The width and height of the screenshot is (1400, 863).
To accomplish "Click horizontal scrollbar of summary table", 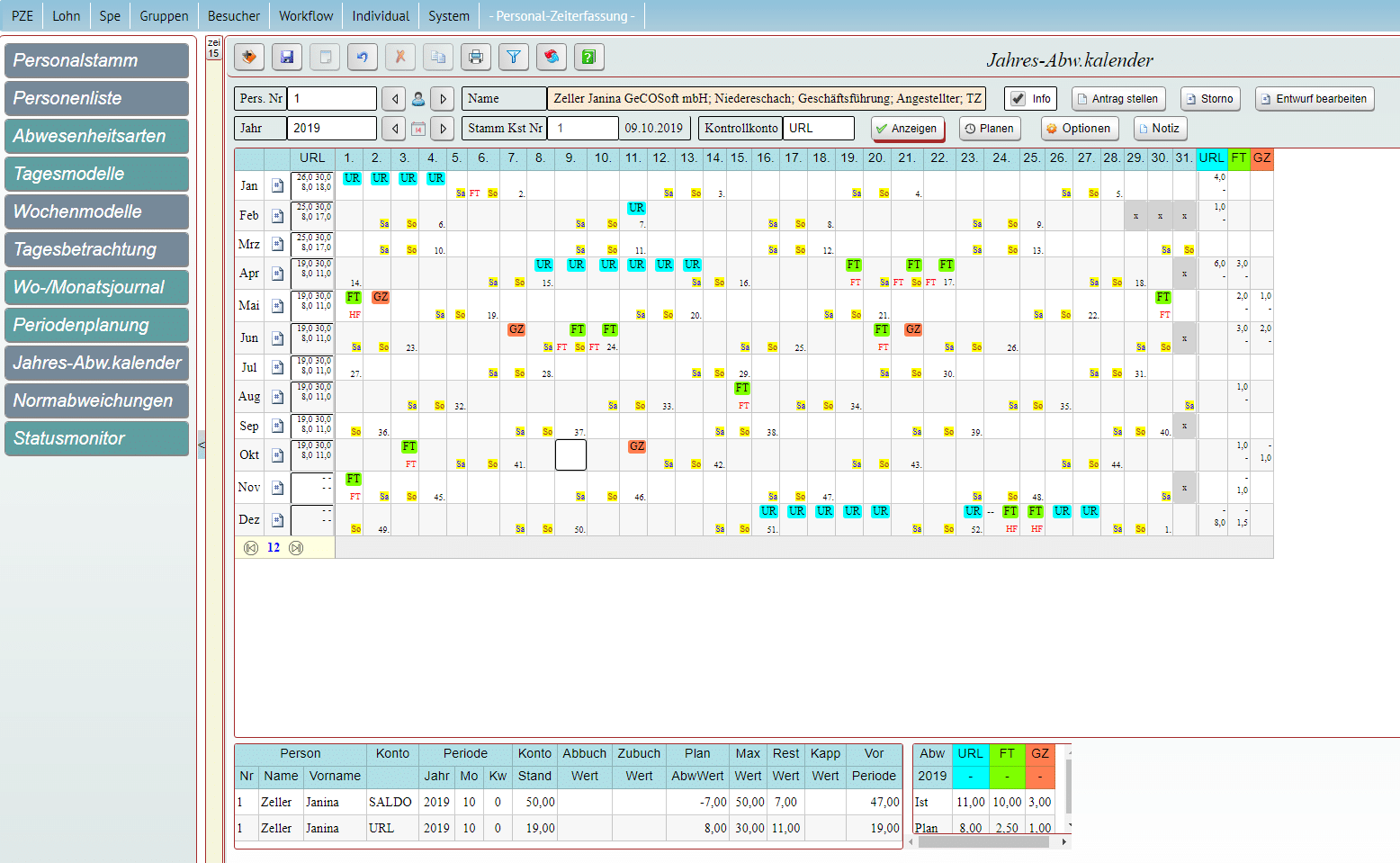I will (983, 842).
